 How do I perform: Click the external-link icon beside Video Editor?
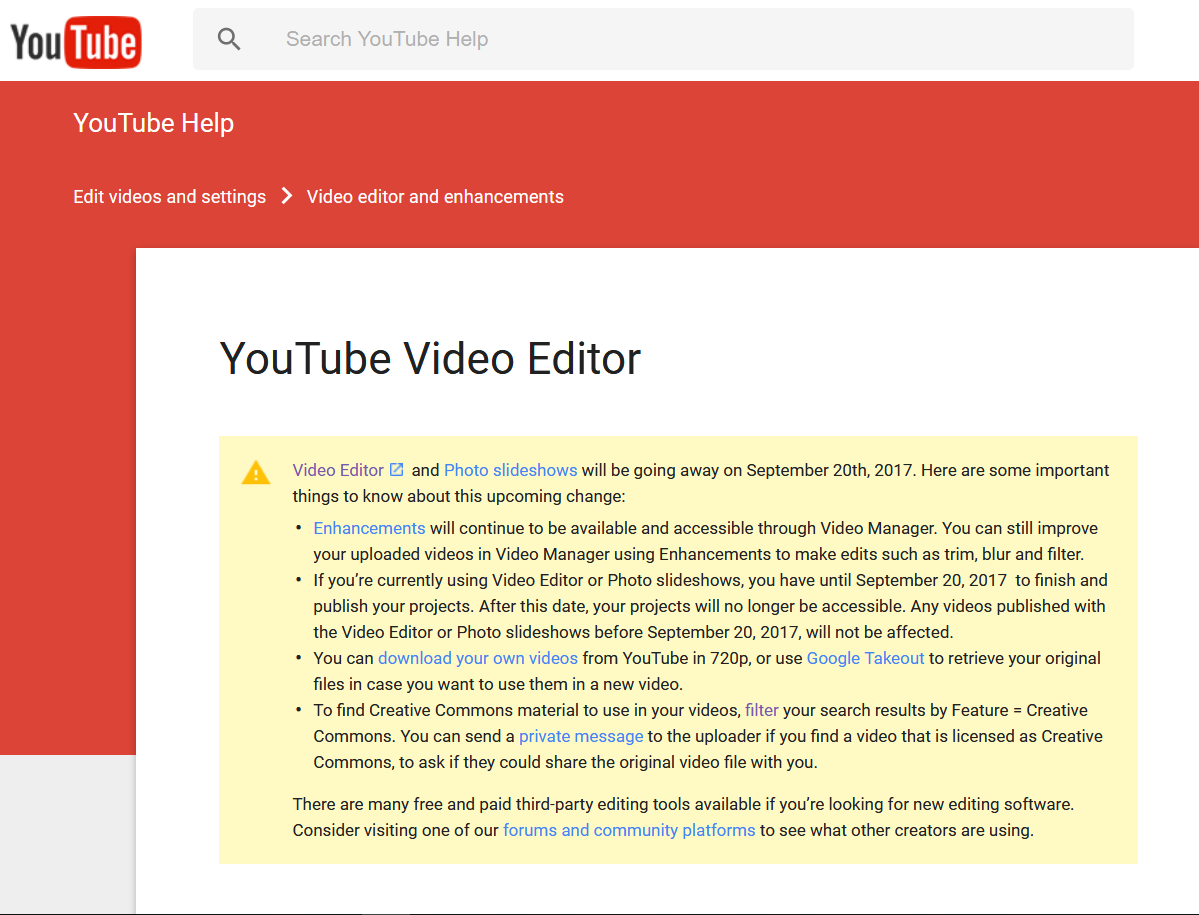(397, 469)
